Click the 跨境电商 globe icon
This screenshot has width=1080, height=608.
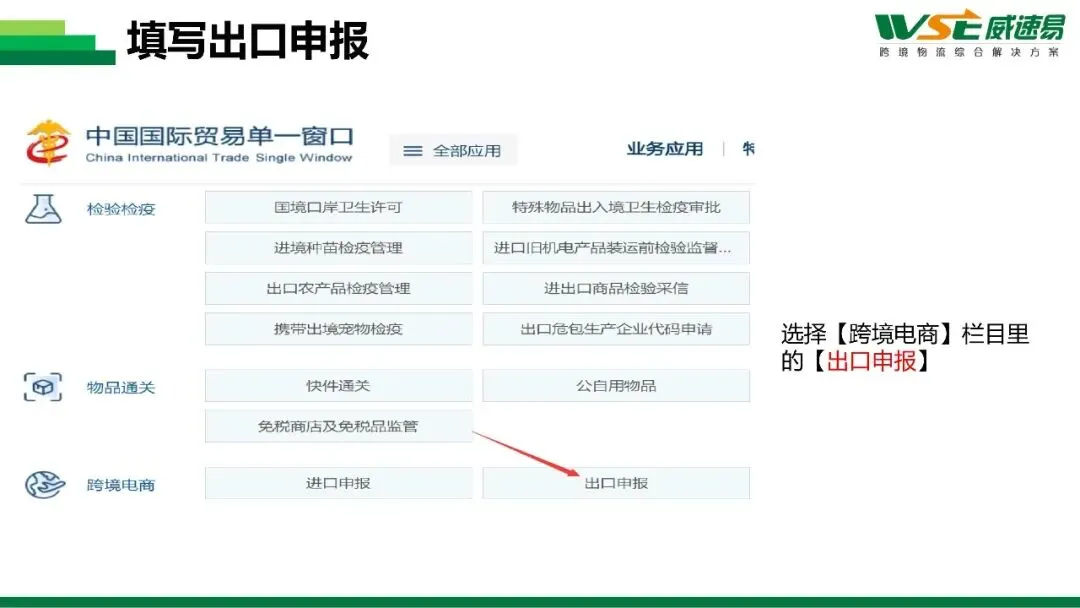pyautogui.click(x=45, y=485)
